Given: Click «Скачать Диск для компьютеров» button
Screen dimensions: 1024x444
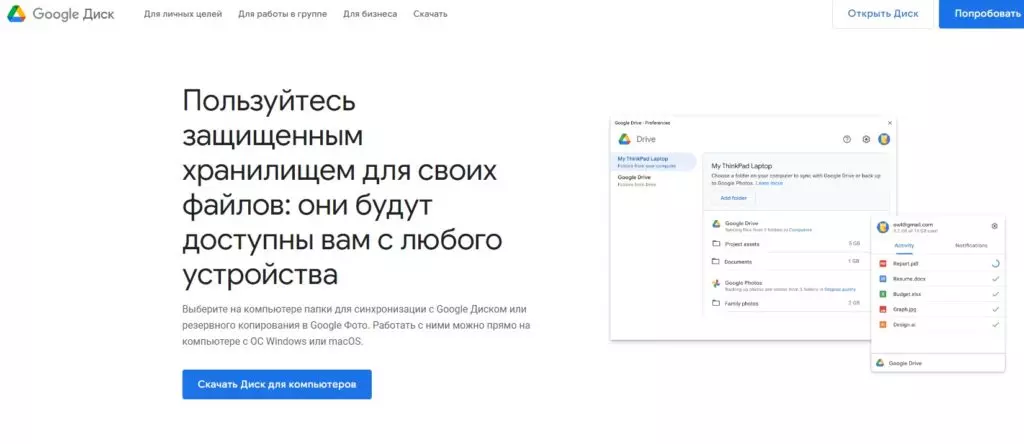Looking at the screenshot, I should [277, 385].
